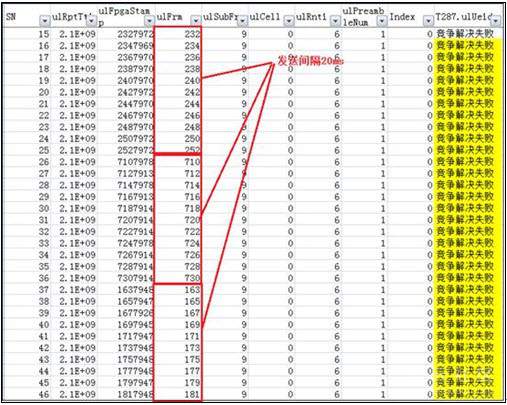The height and width of the screenshot is (405, 507).
Task: Click ulFpgaStamp cell 7167913
Action: pos(135,197)
